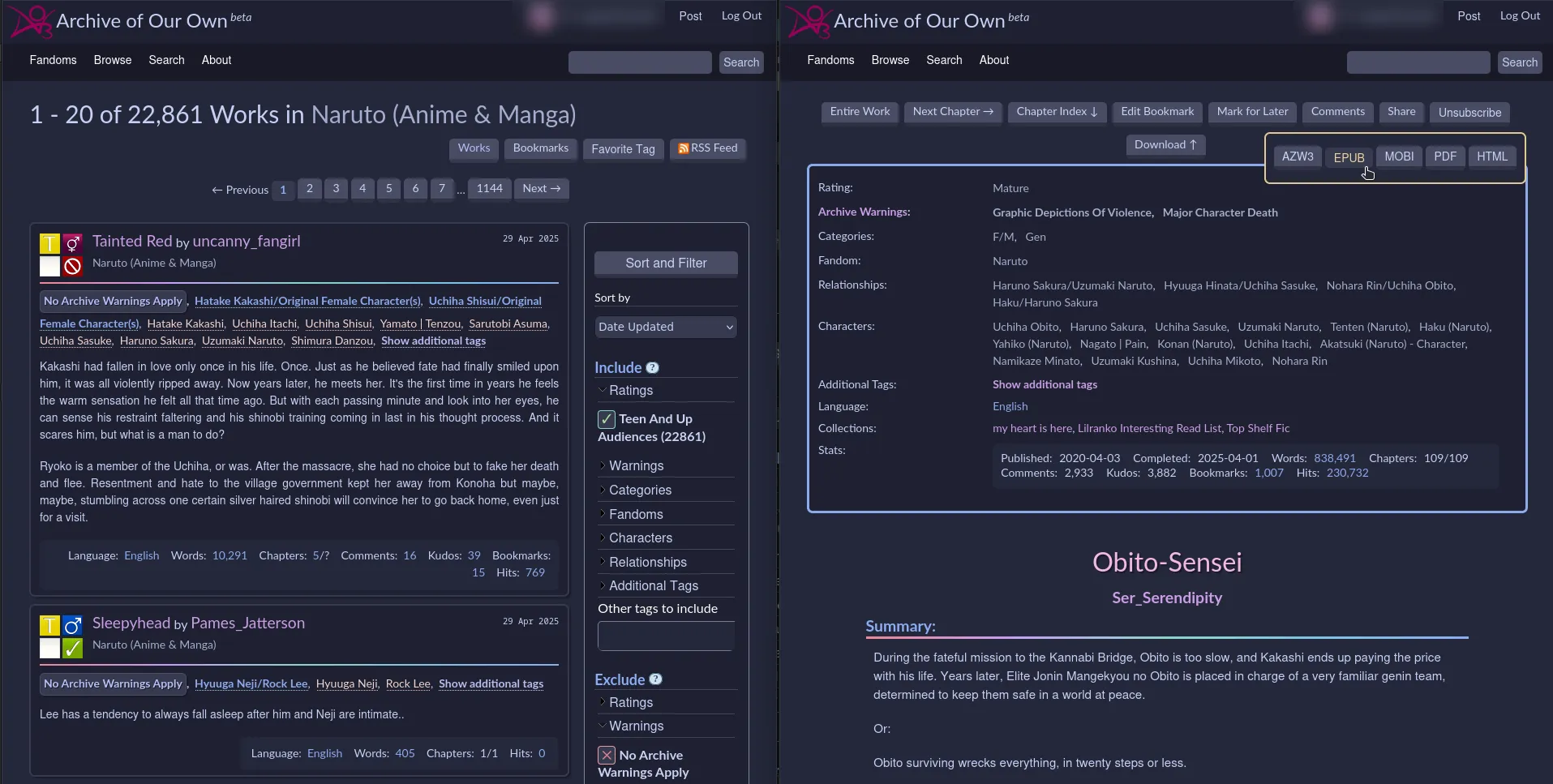The image size is (1553, 784).
Task: Open author Pames_Jatterson's profile
Action: (247, 623)
